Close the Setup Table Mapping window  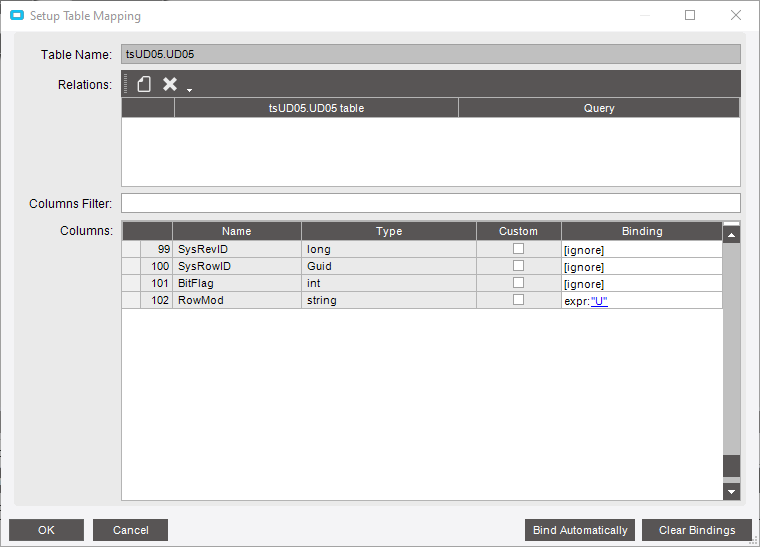click(736, 16)
